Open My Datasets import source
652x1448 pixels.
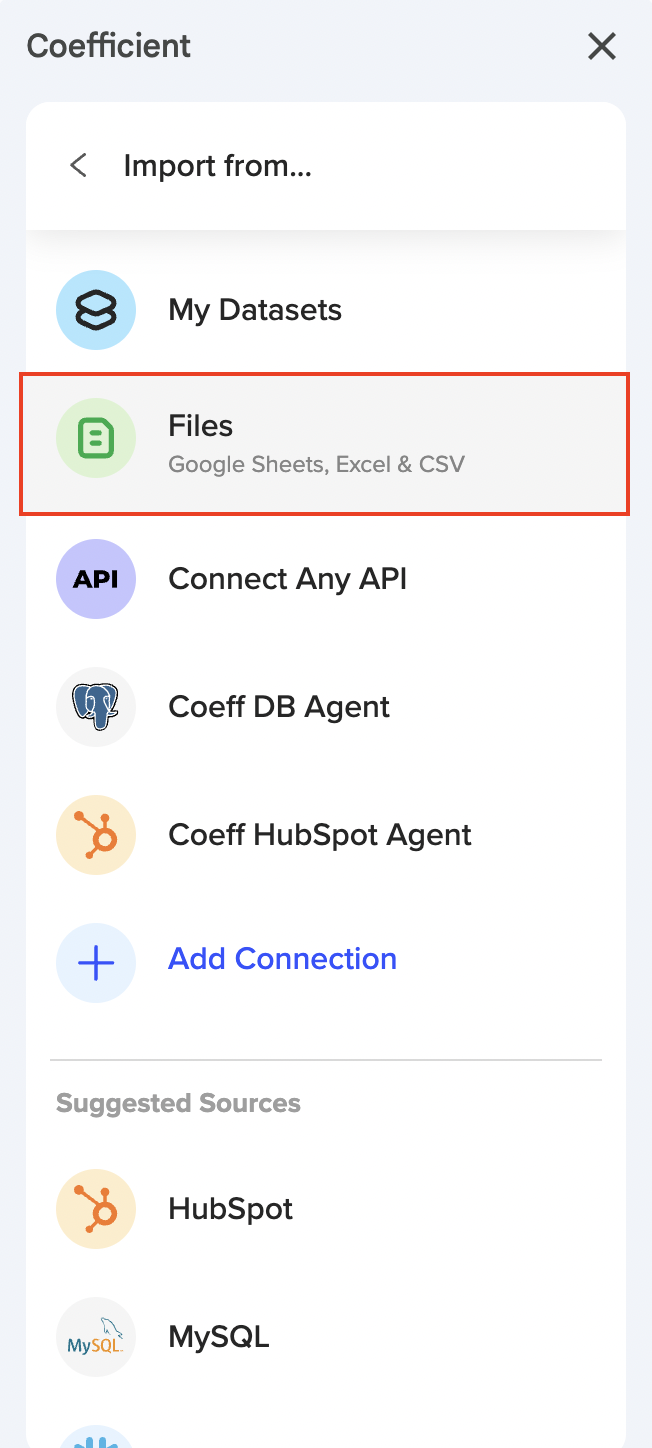click(x=255, y=310)
